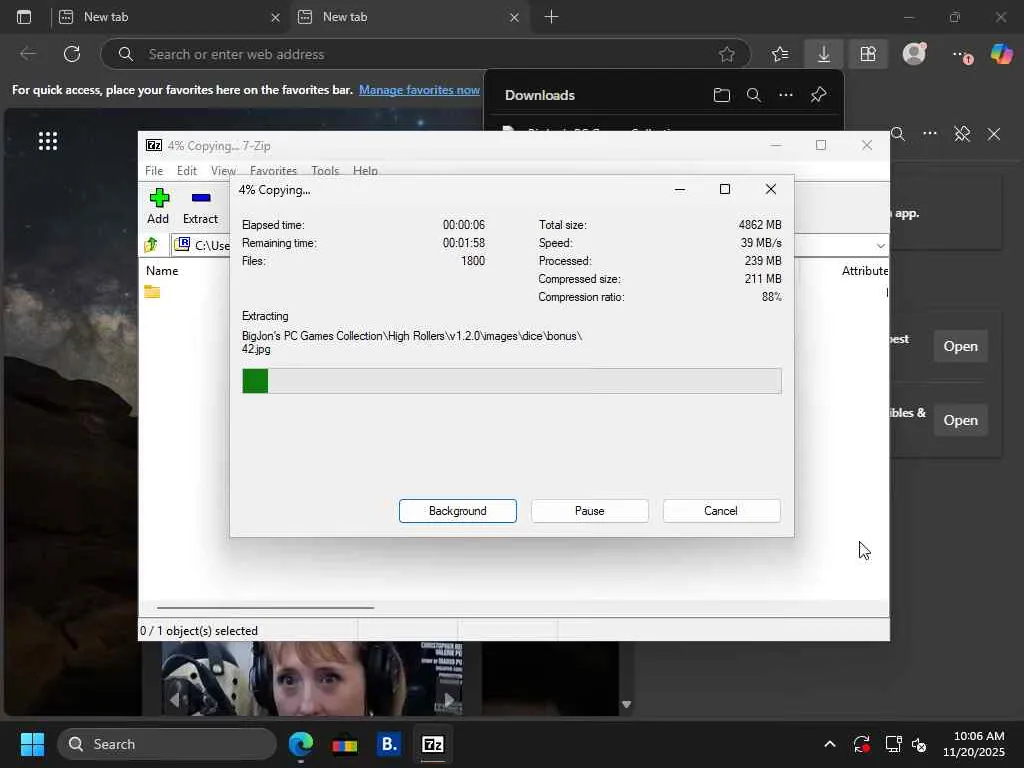Click the taskbar Search box

point(167,744)
